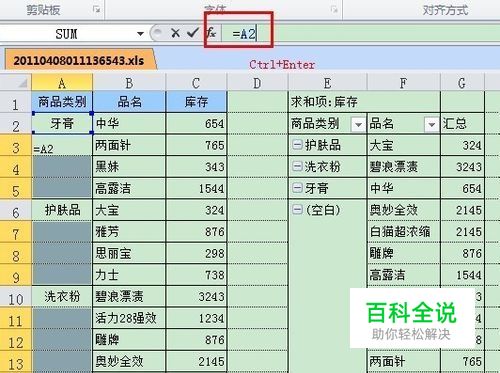Open the 字体 group dialog launcher
Image resolution: width=500 pixels, height=373 pixels.
click(334, 10)
